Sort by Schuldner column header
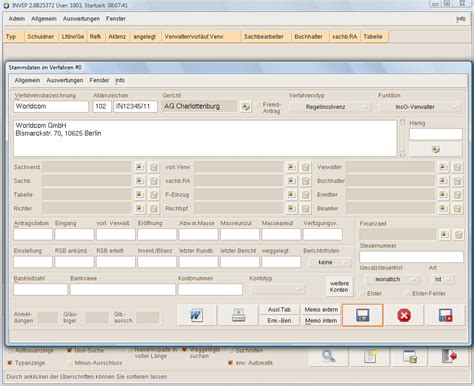The height and width of the screenshot is (386, 474). [41, 37]
